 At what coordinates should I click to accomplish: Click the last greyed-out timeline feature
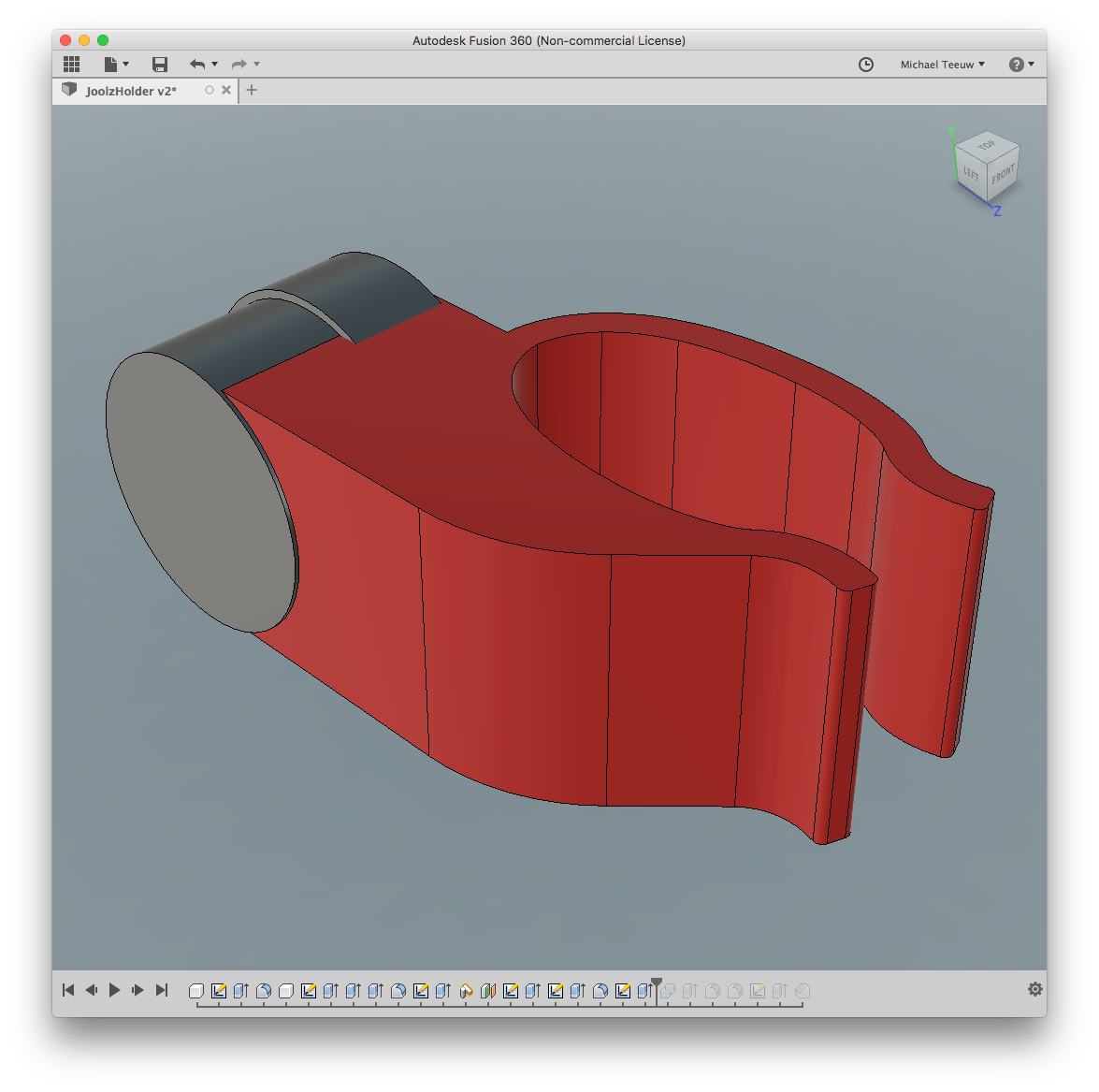coord(802,991)
